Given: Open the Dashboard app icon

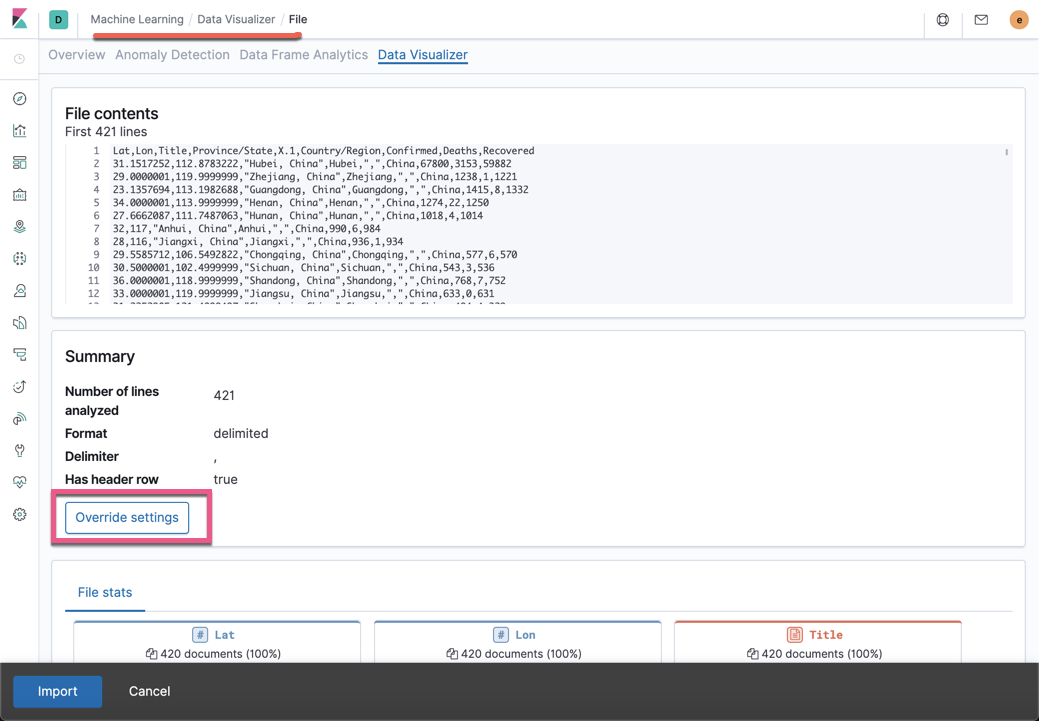Looking at the screenshot, I should (19, 162).
